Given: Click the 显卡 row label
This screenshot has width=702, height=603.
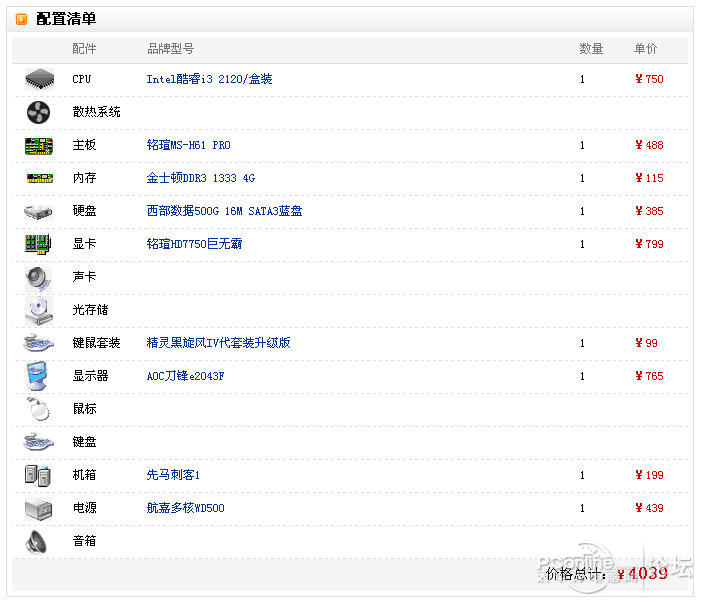Looking at the screenshot, I should click(84, 244).
